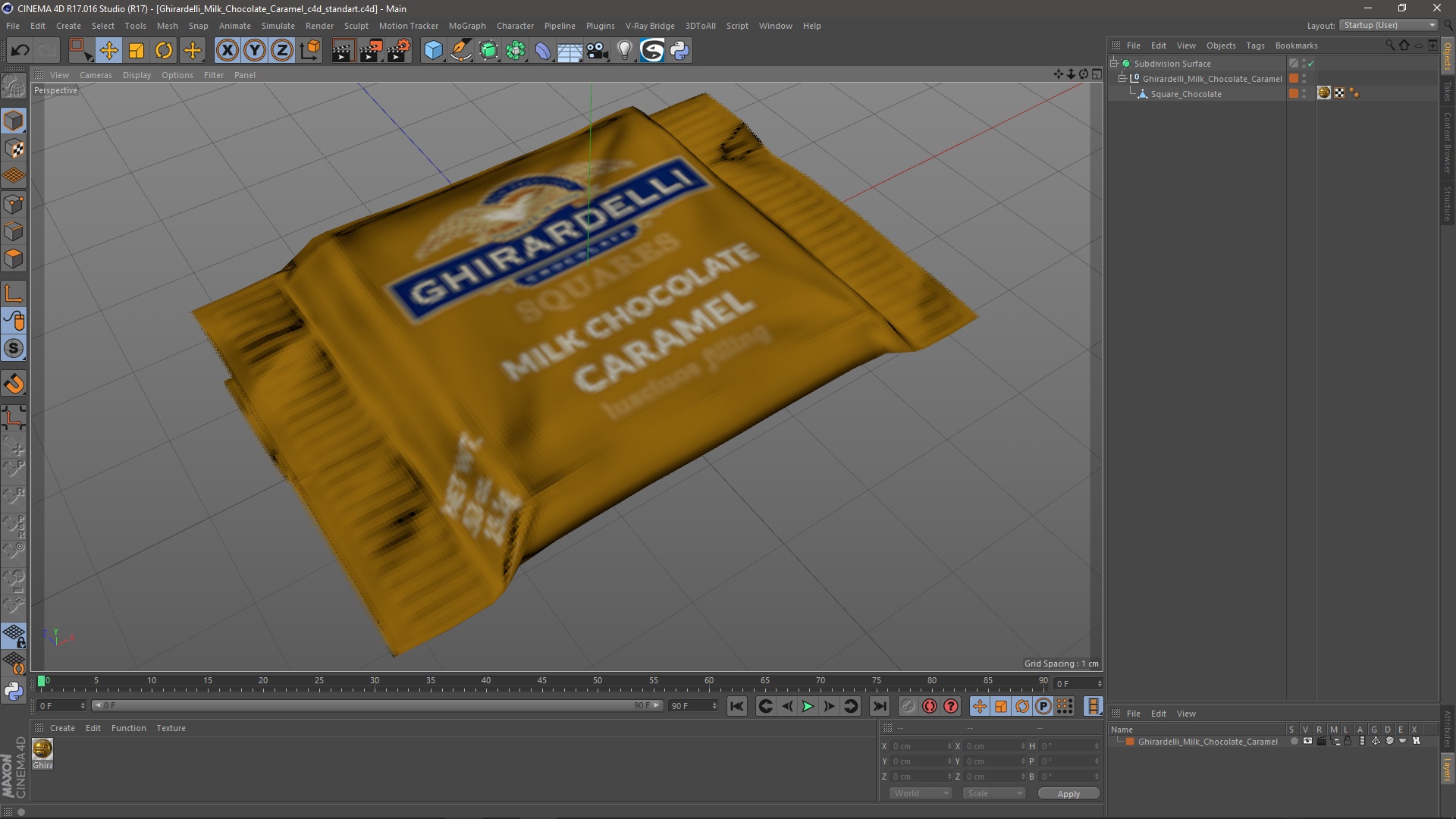
Task: Click the Ghirardelli material thumbnail
Action: pyautogui.click(x=42, y=748)
